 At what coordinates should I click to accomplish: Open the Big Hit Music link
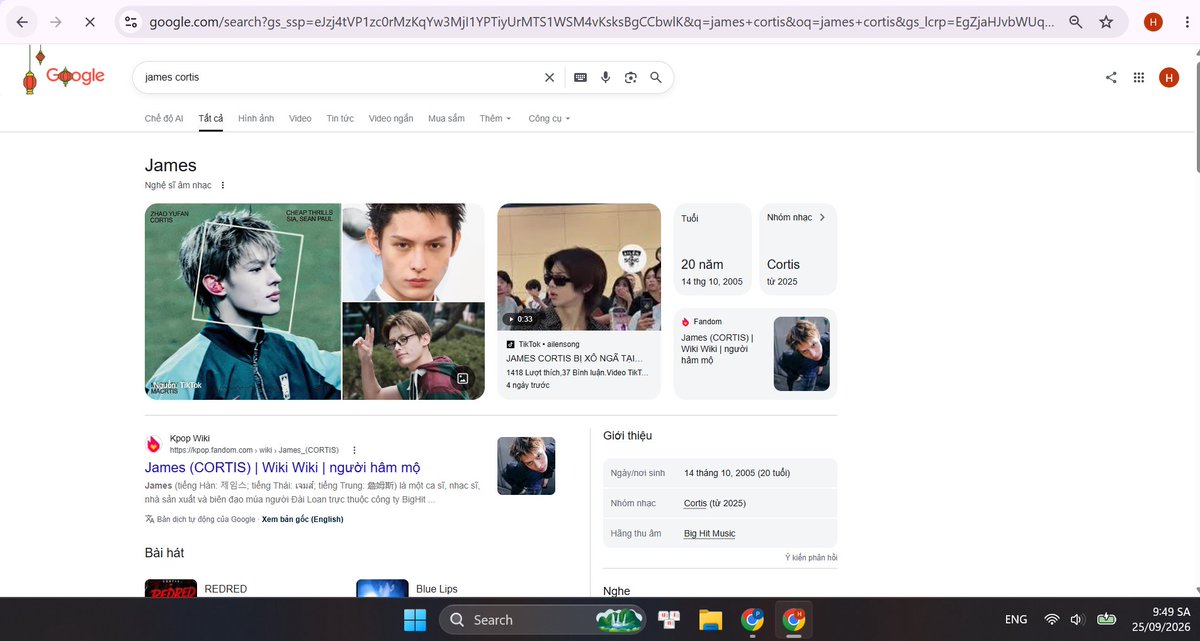coord(709,533)
